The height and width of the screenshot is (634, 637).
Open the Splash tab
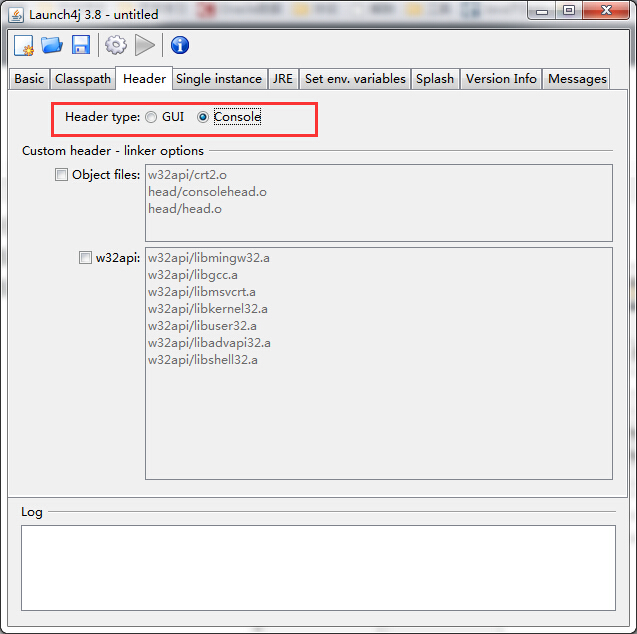[435, 78]
